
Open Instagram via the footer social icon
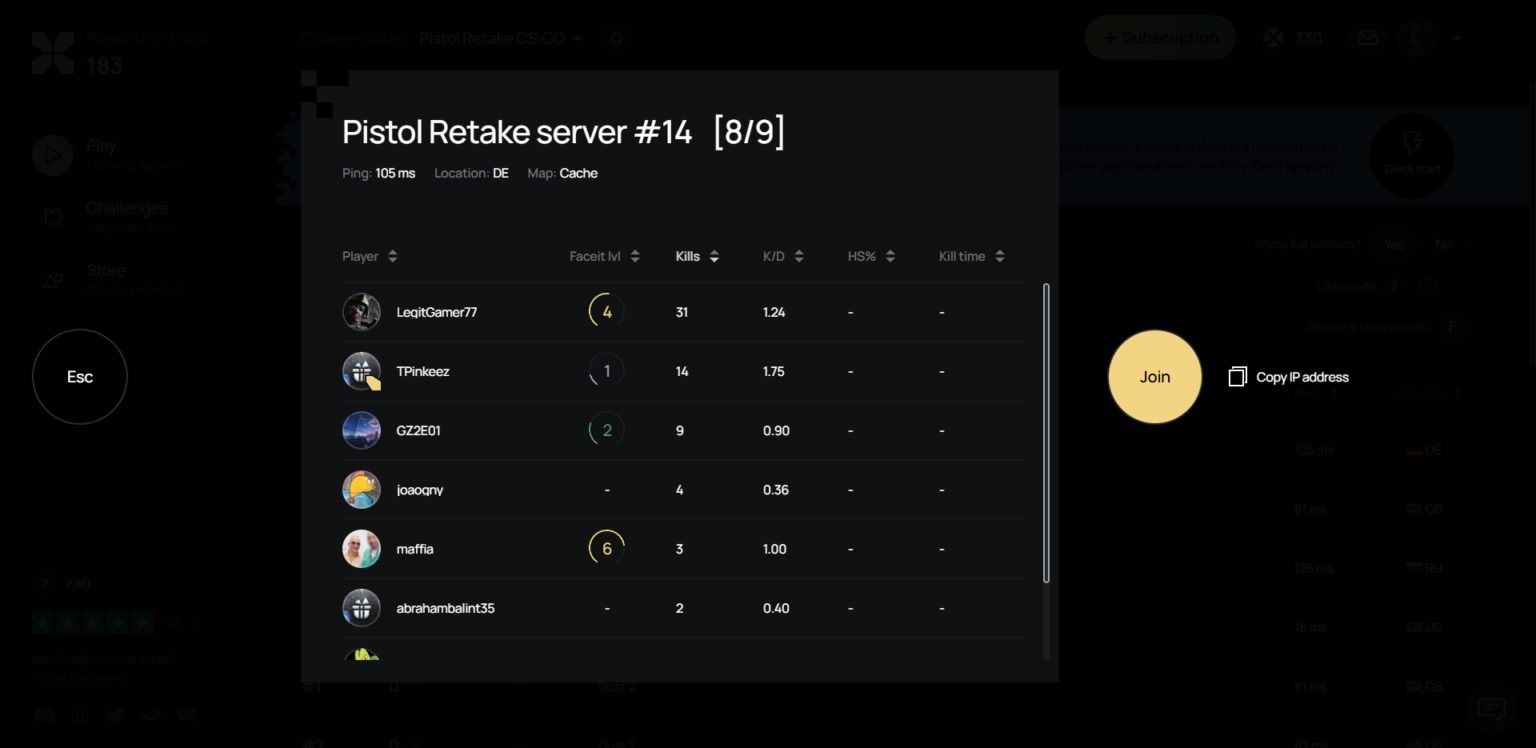coord(80,715)
